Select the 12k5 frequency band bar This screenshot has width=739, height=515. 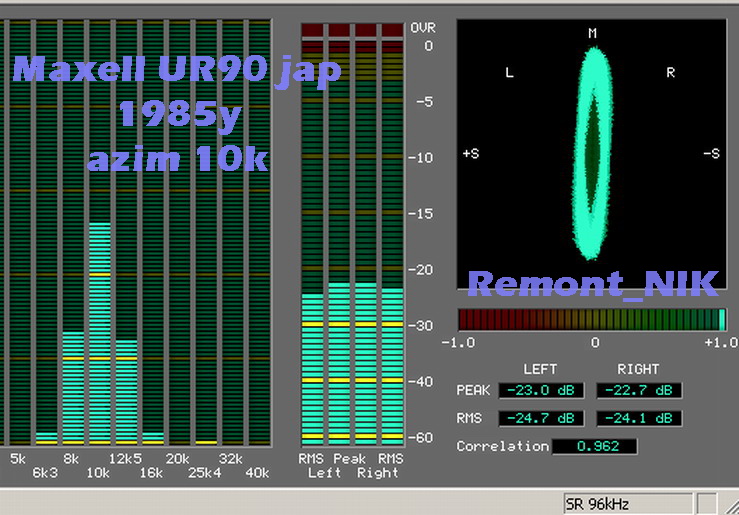coord(126,390)
